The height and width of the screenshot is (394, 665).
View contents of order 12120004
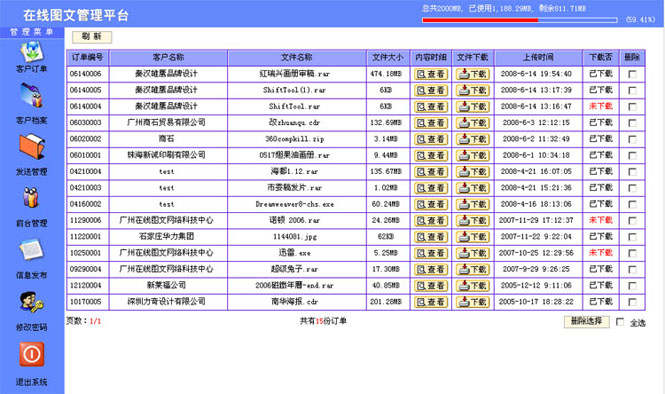coord(431,286)
